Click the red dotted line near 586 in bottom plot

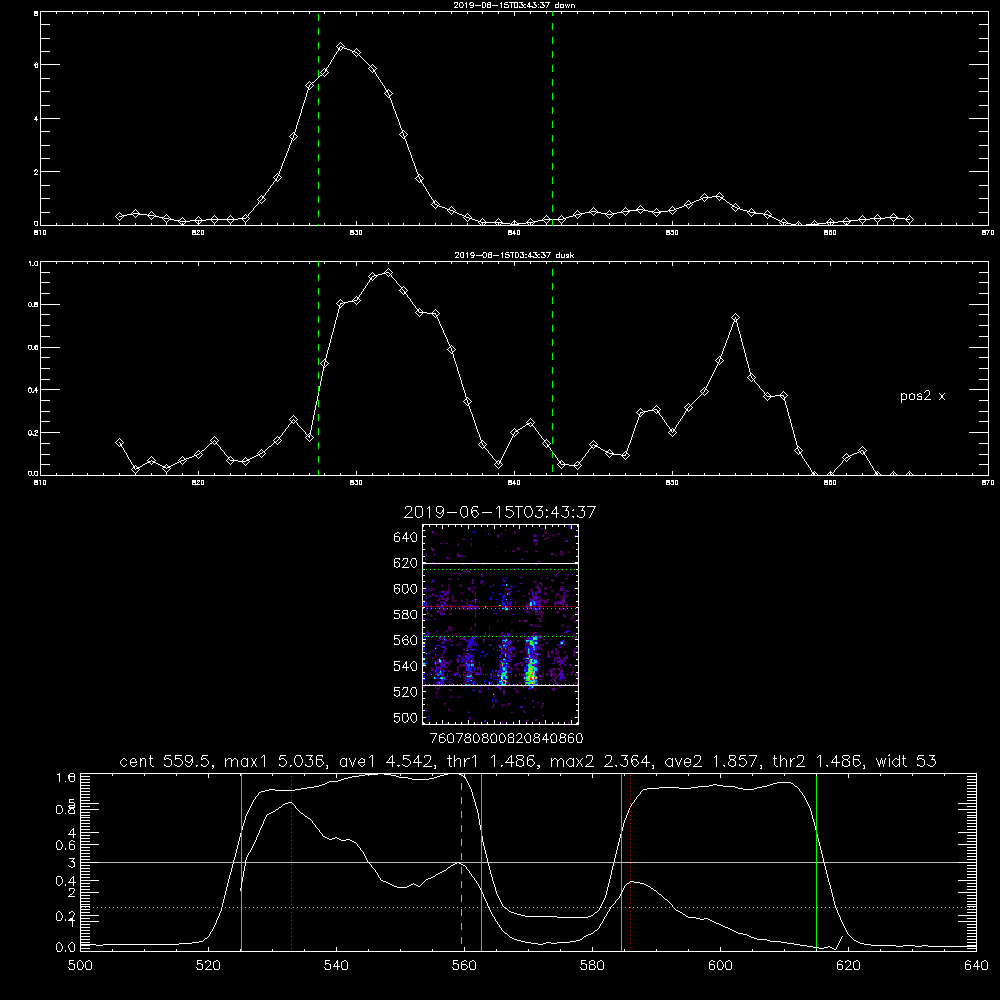coord(631,862)
